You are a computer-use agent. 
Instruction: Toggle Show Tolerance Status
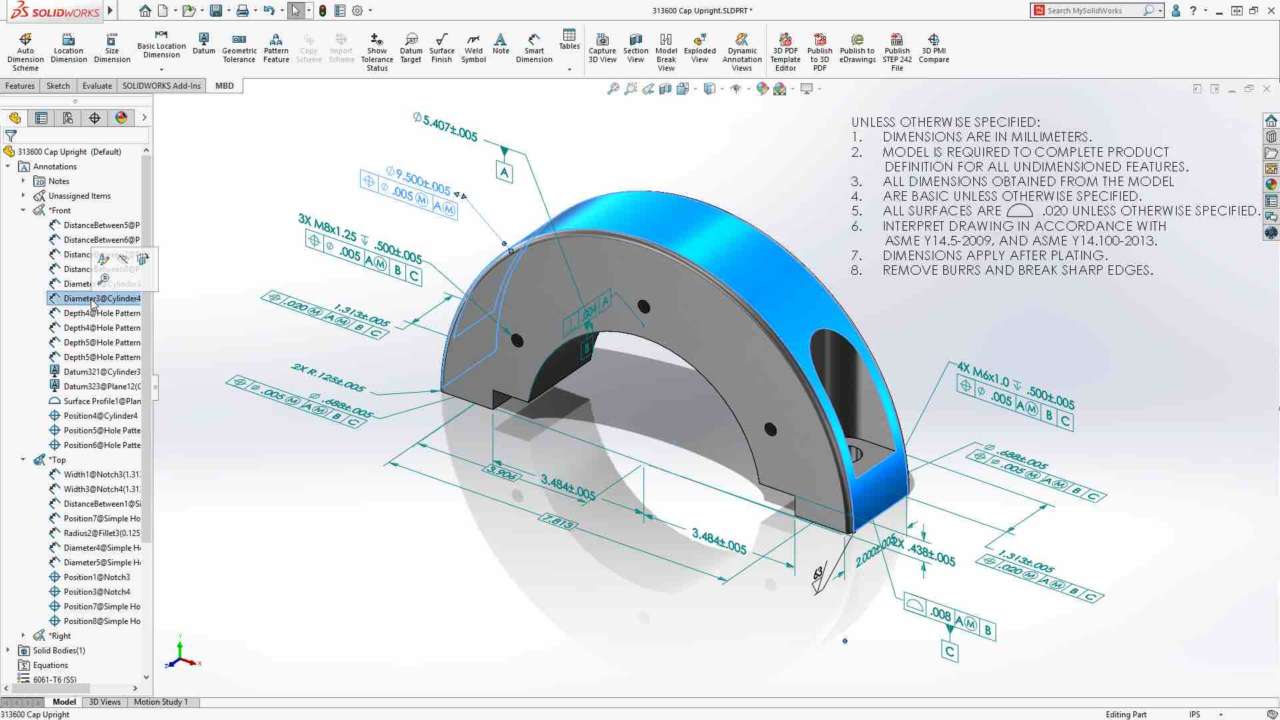coord(377,52)
